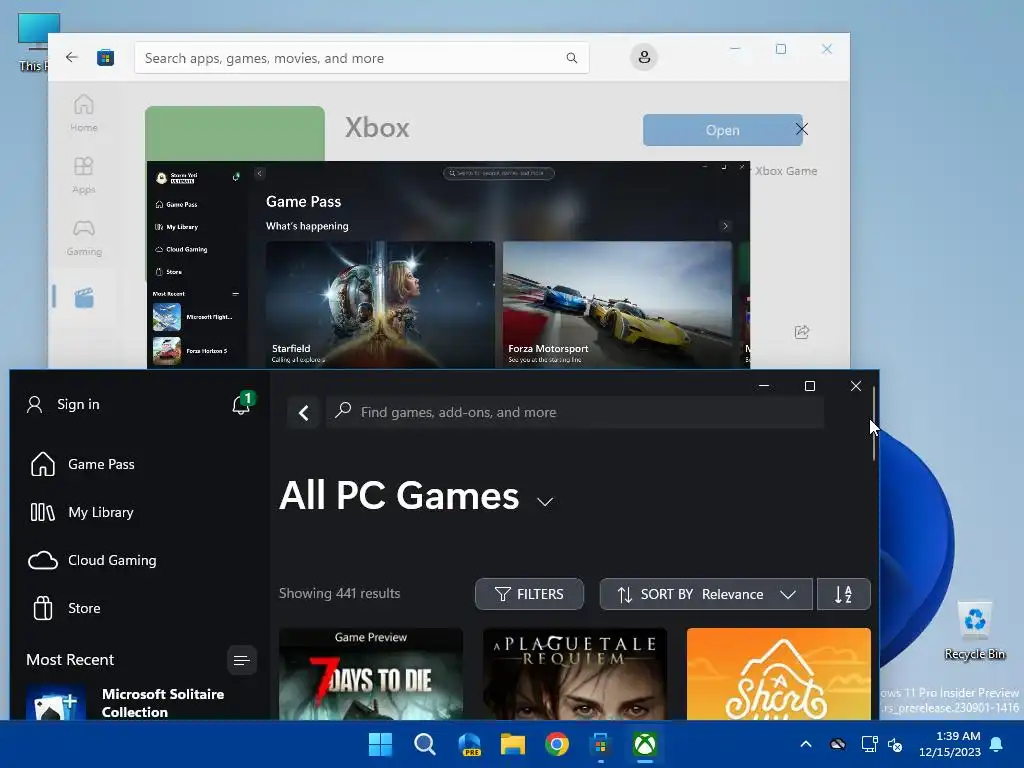
Task: Open the Windows Start menu
Action: [380, 744]
